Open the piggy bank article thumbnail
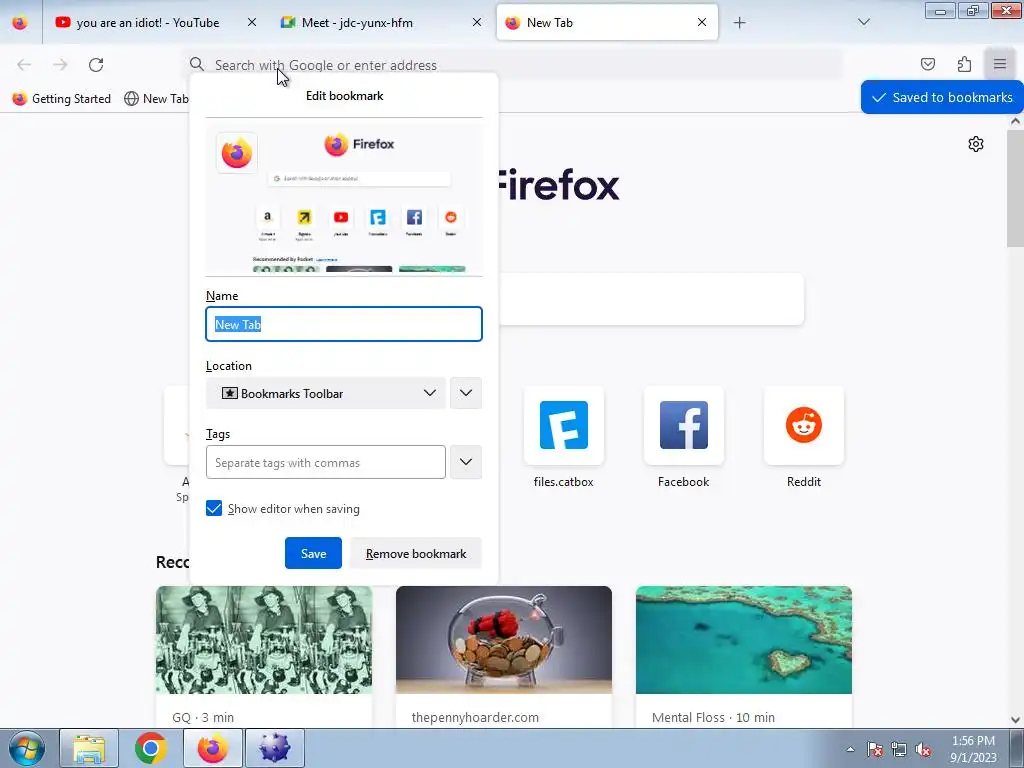The width and height of the screenshot is (1024, 768). [x=504, y=640]
